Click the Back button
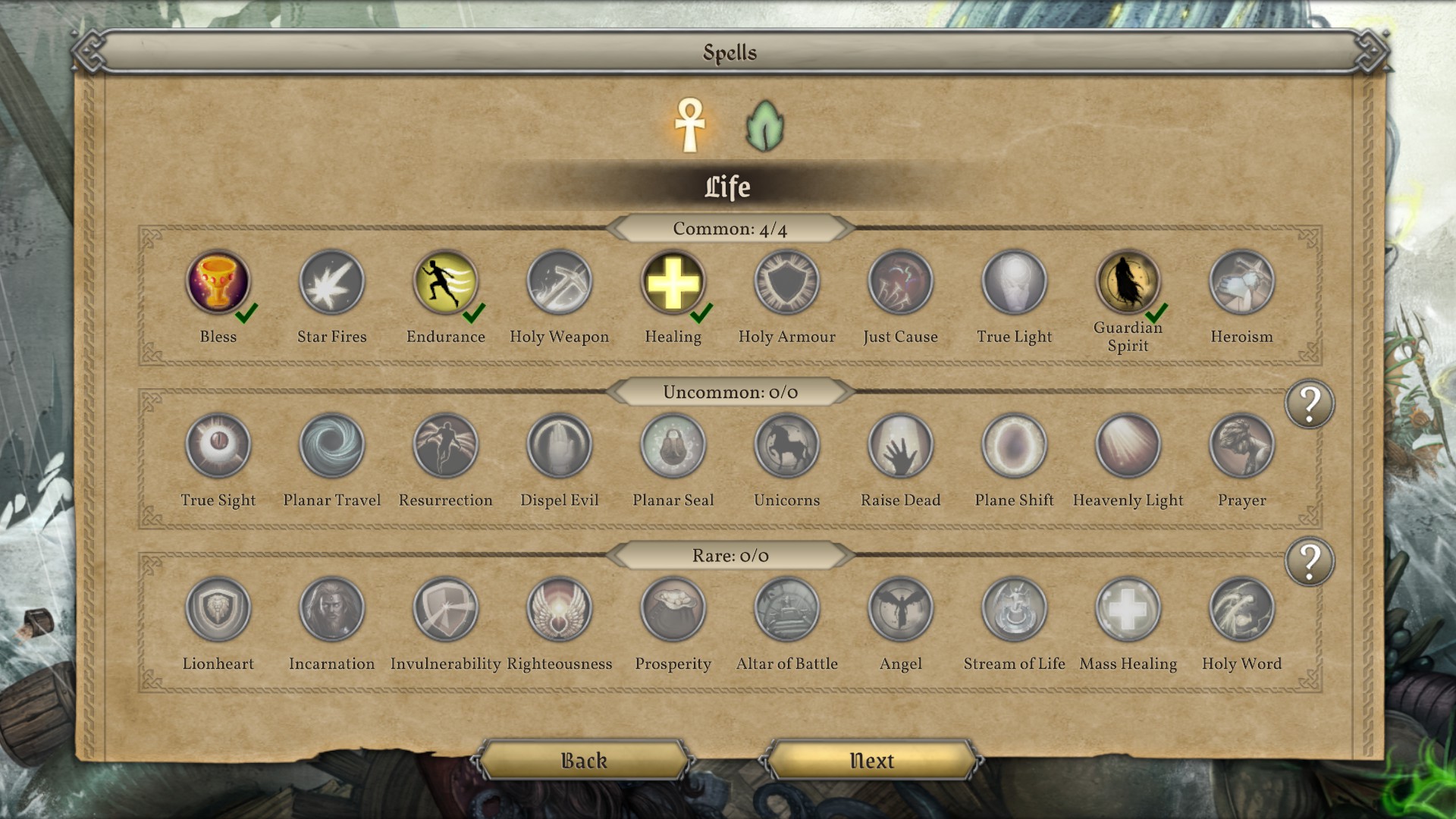 coord(584,761)
